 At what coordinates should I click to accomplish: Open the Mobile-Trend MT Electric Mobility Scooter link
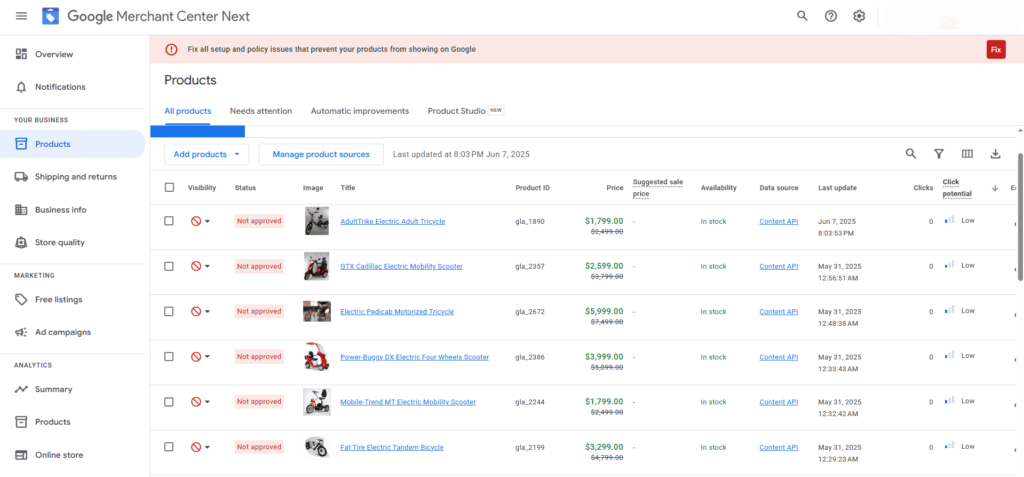pyautogui.click(x=408, y=403)
